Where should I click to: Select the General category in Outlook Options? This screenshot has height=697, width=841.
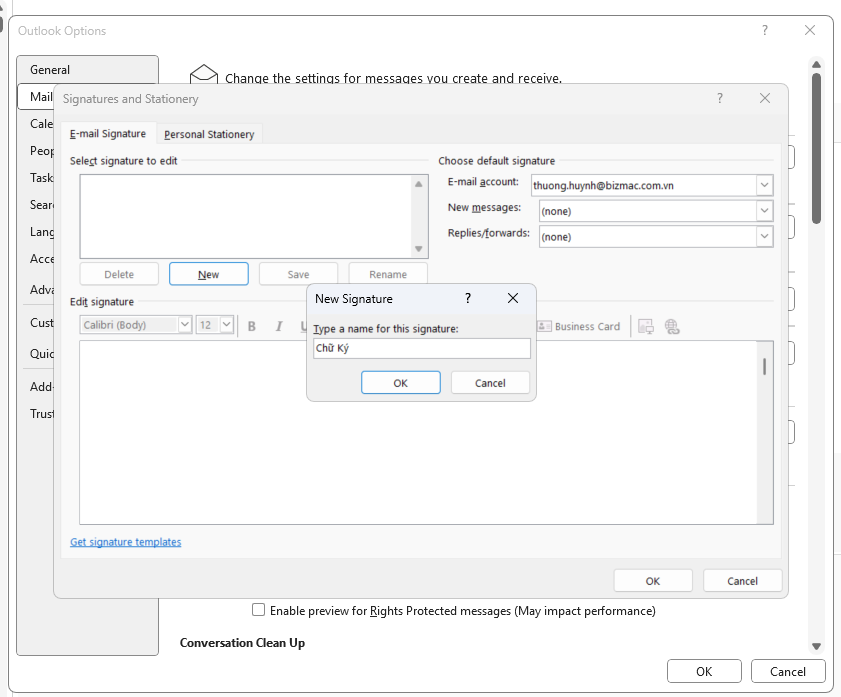point(50,70)
